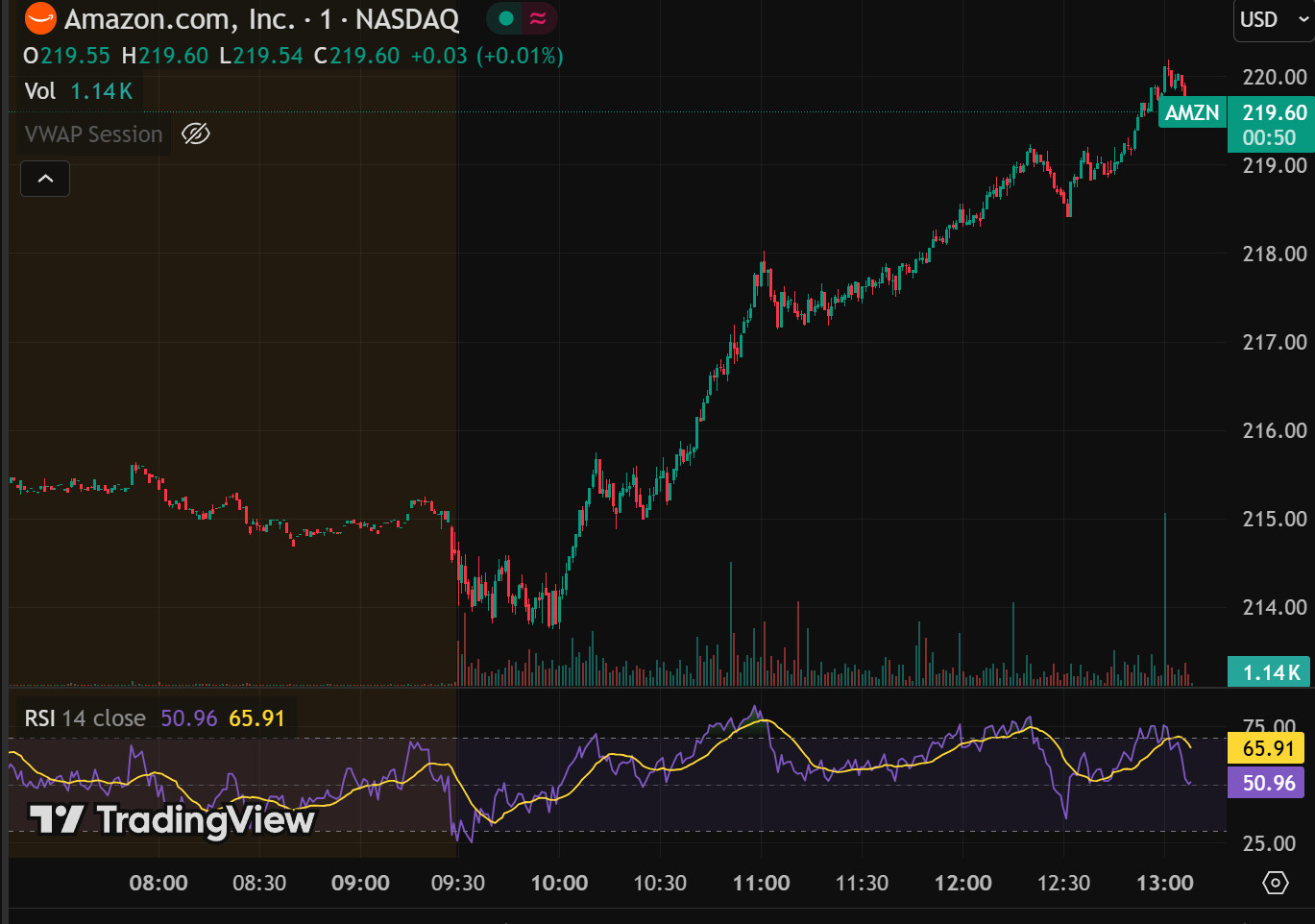The width and height of the screenshot is (1315, 924).
Task: Click the RSI value 50.96 in legend
Action: (x=188, y=718)
